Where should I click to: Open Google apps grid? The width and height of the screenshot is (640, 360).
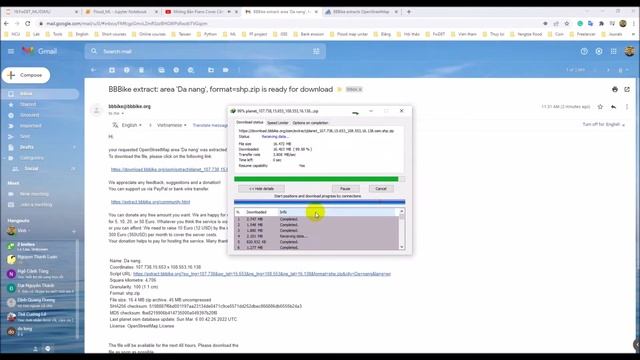(x=613, y=51)
